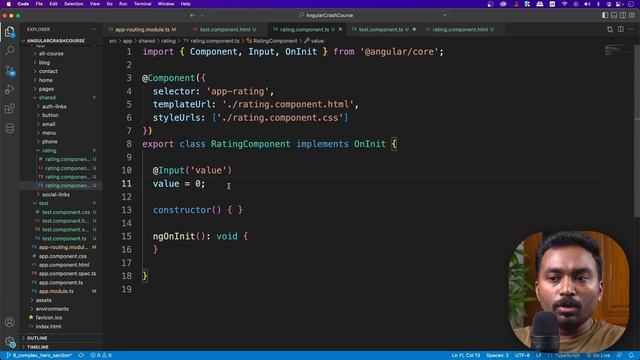Image resolution: width=640 pixels, height=360 pixels.
Task: Click the open changes icon in editor toolbar
Action: tap(610, 29)
